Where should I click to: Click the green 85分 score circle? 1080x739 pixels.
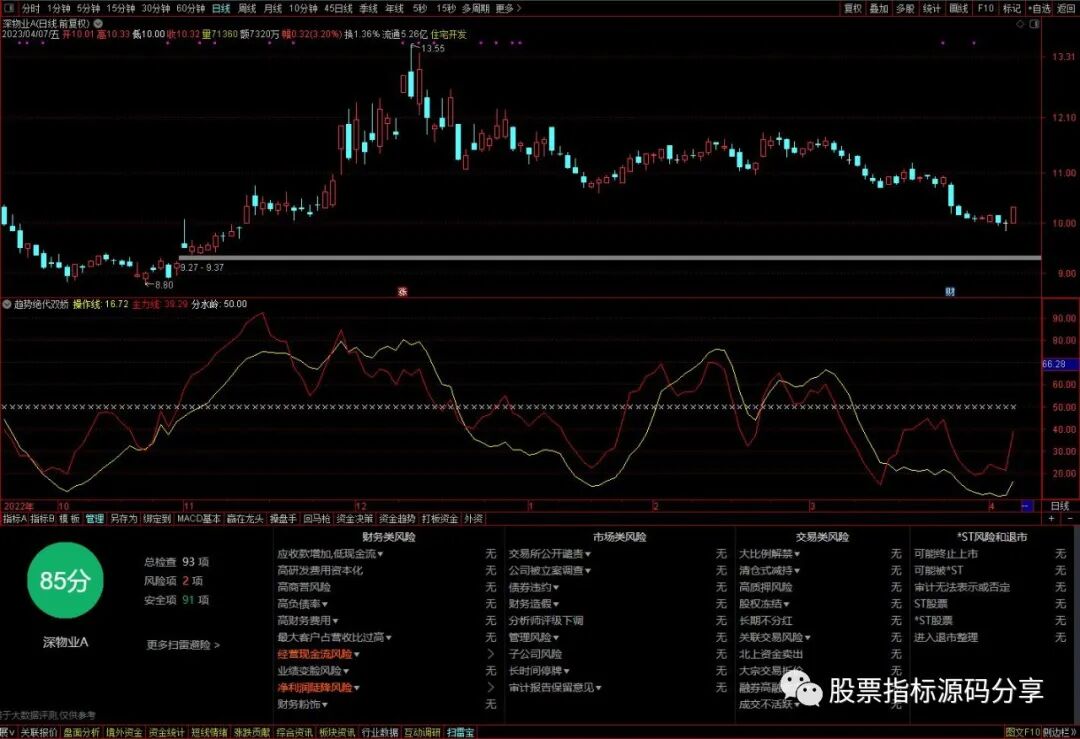click(x=65, y=581)
